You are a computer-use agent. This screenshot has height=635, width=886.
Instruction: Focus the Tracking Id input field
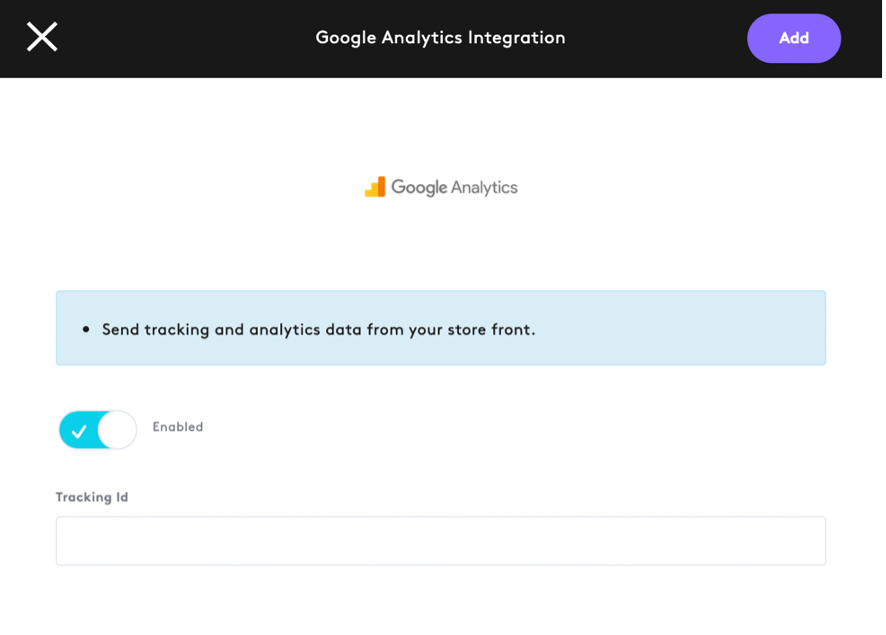(441, 541)
